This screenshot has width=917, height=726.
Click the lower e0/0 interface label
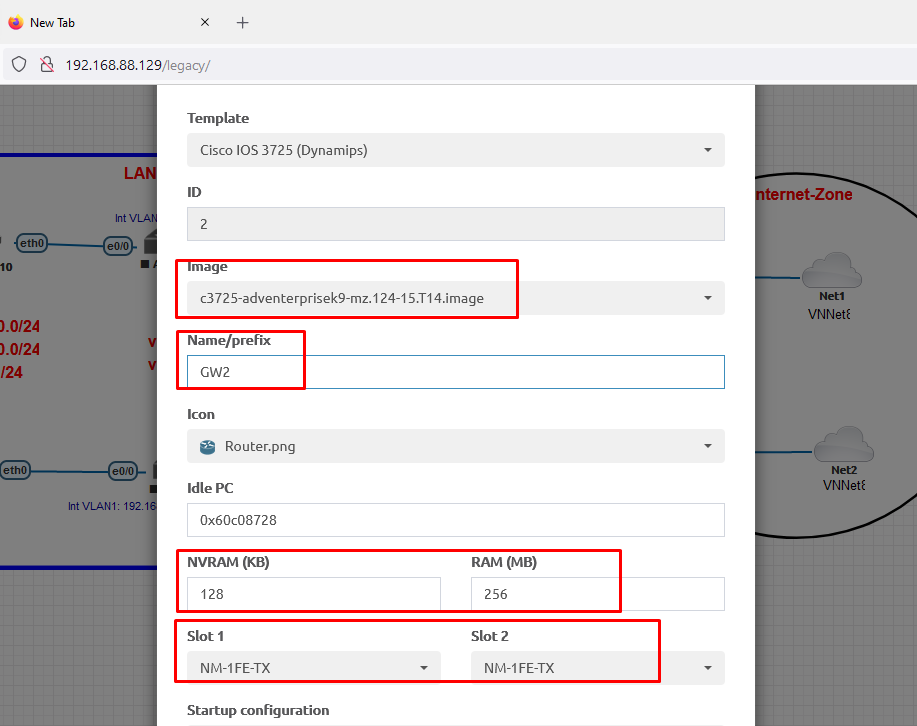pos(123,471)
